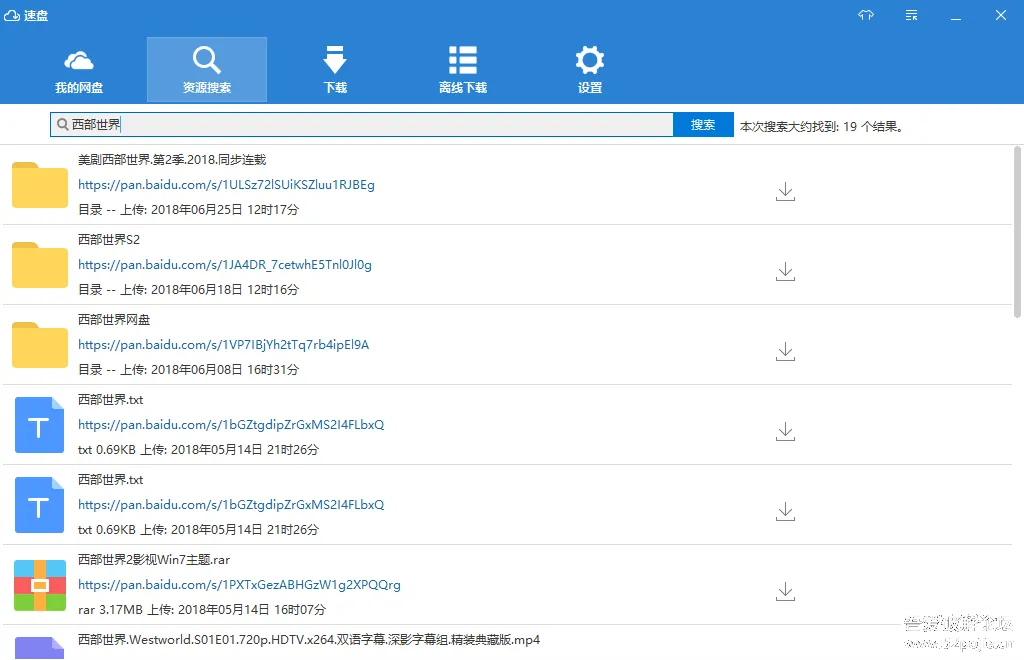This screenshot has width=1024, height=660.
Task: Click the 19 个结果 result count text
Action: click(x=873, y=127)
